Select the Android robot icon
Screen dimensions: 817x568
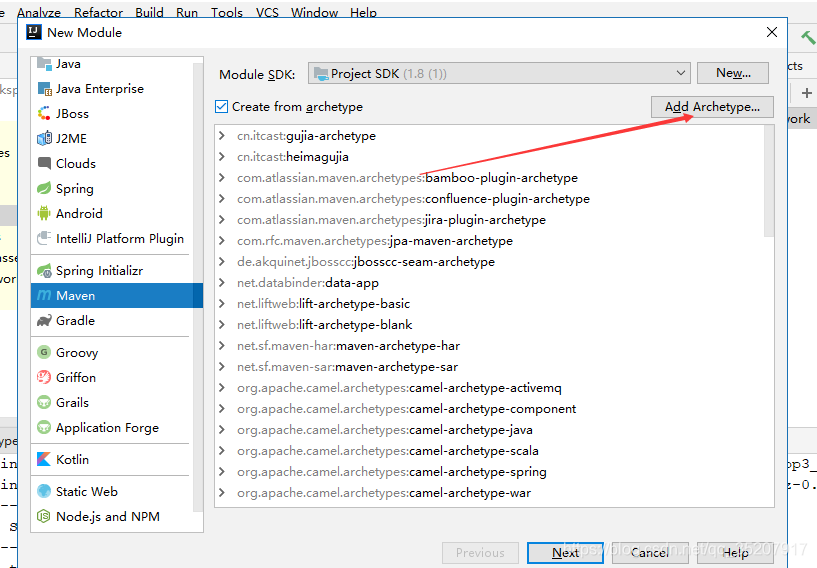click(44, 214)
